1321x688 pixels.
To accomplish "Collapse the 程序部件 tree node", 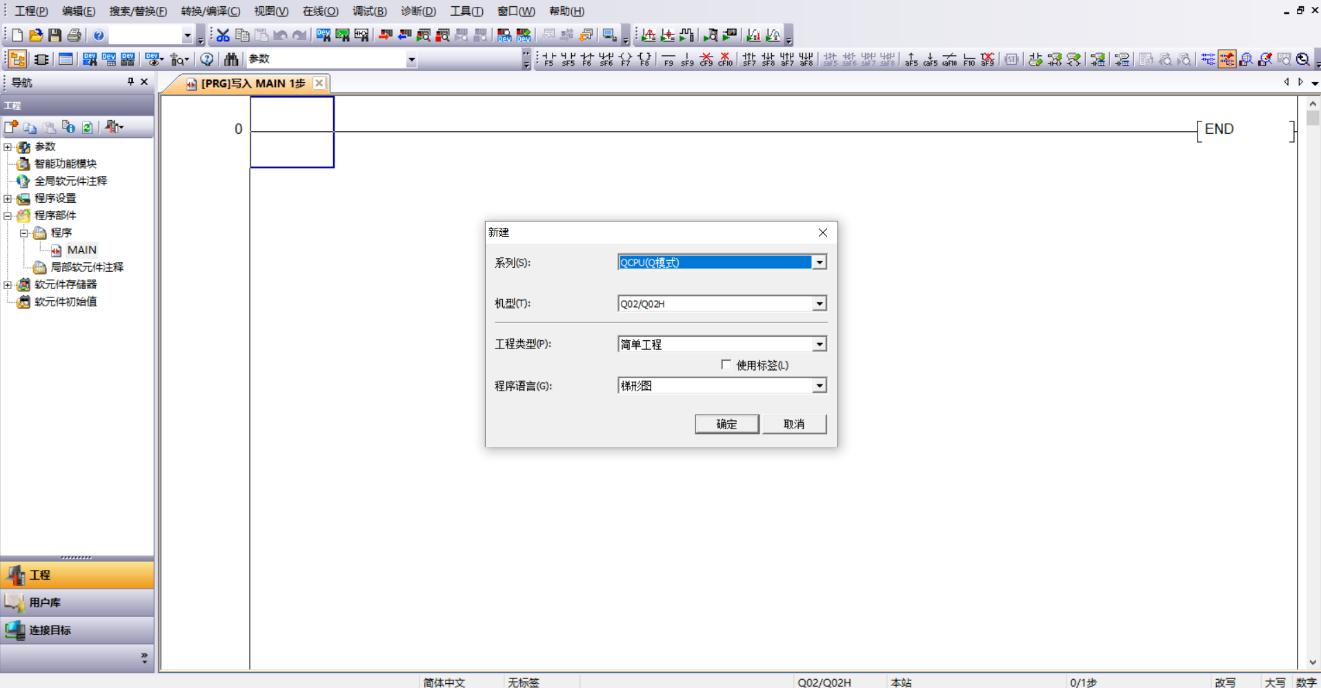I will click(5, 215).
